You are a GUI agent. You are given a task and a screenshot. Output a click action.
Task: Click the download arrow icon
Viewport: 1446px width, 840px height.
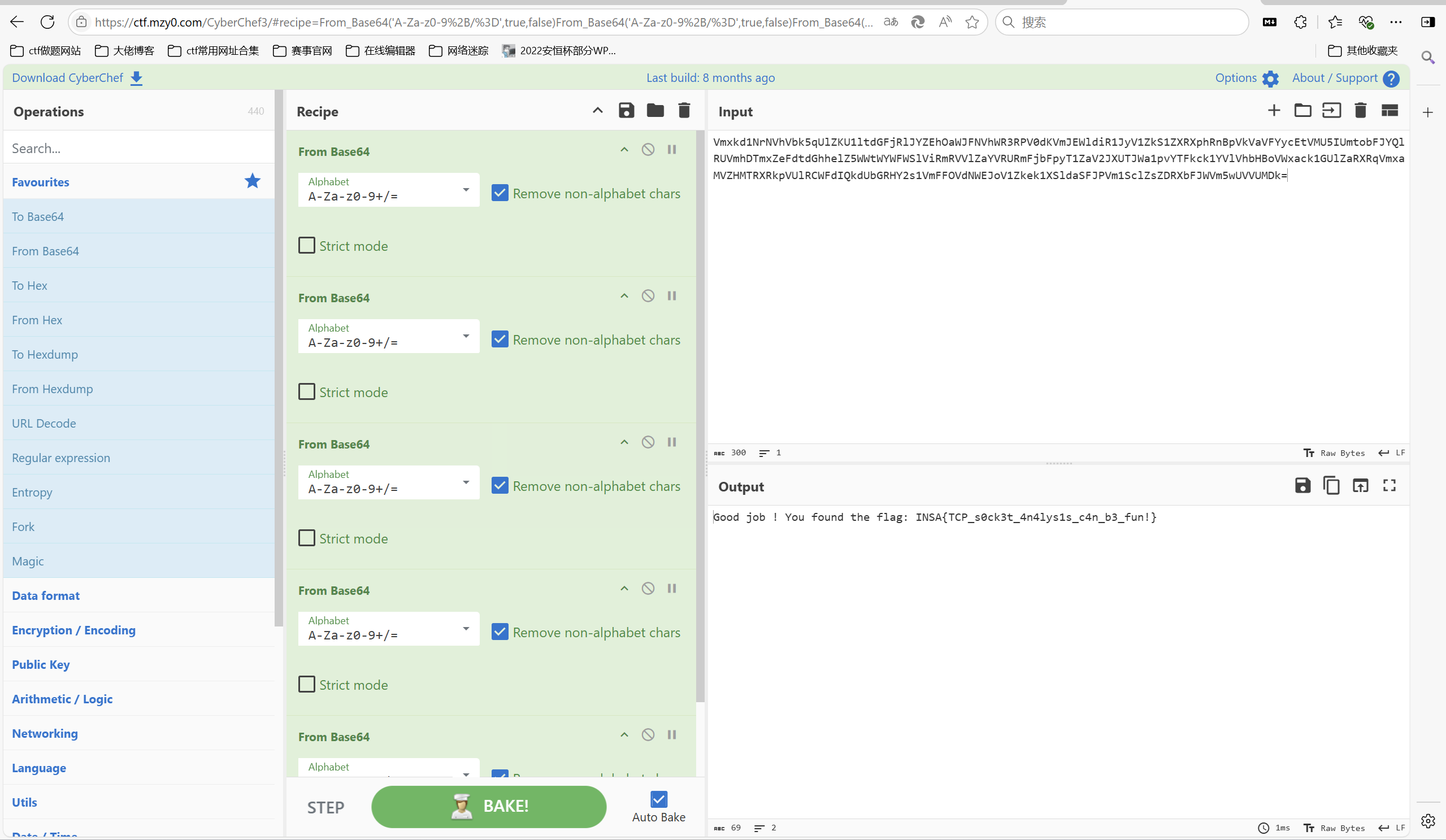pyautogui.click(x=136, y=78)
